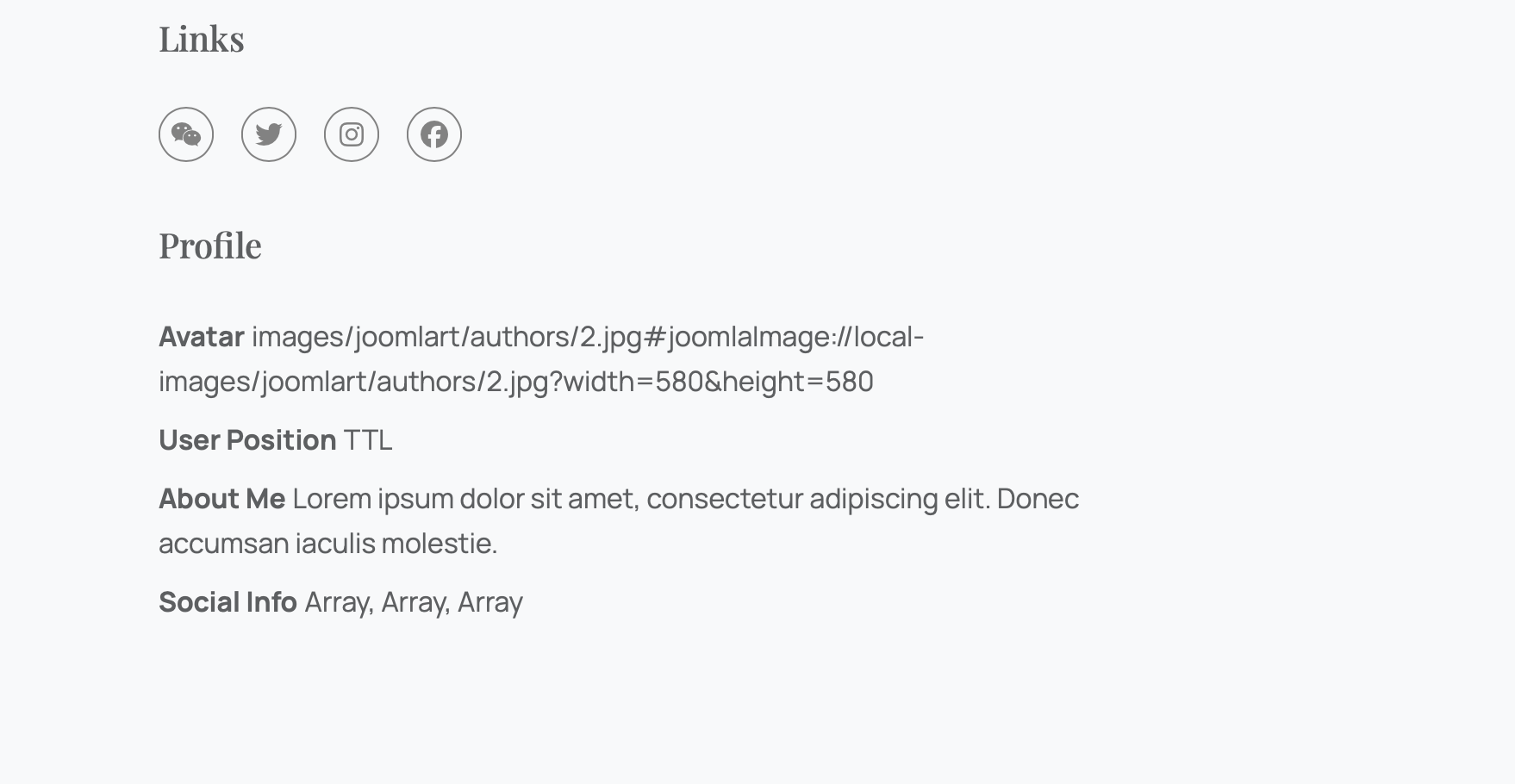Click the middle Array value in Social Info

pos(414,602)
